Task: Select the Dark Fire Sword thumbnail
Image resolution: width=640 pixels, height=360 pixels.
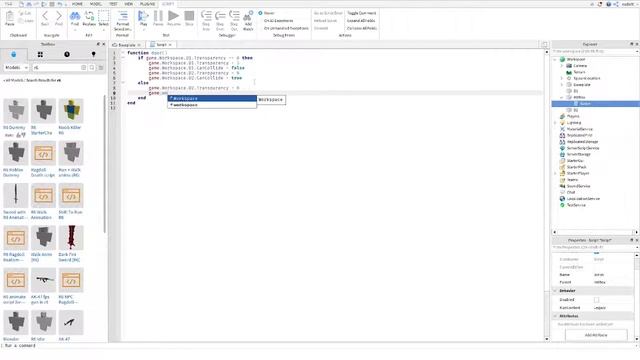Action: pyautogui.click(x=71, y=238)
